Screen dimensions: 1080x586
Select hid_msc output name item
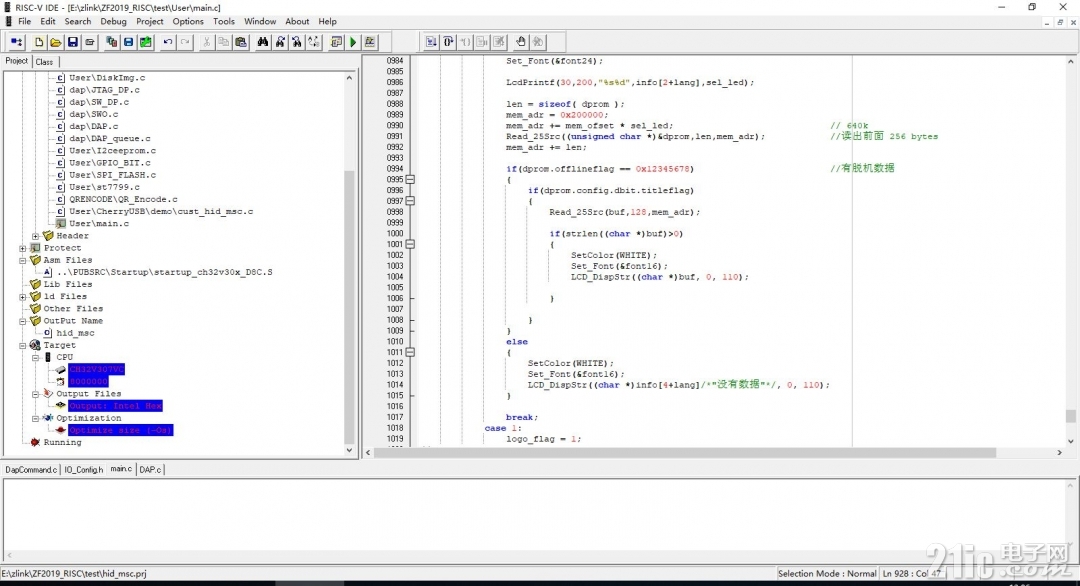click(x=75, y=333)
